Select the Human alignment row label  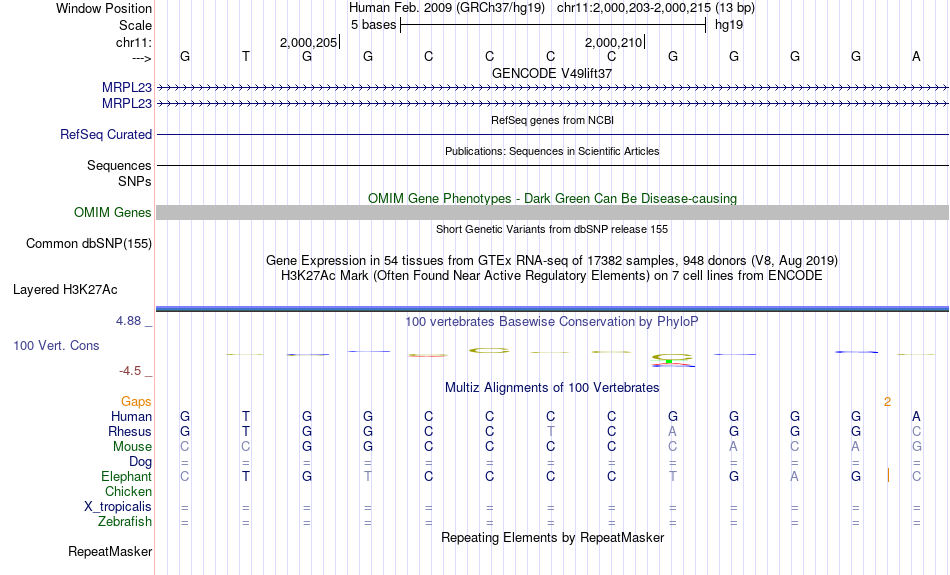(131, 416)
